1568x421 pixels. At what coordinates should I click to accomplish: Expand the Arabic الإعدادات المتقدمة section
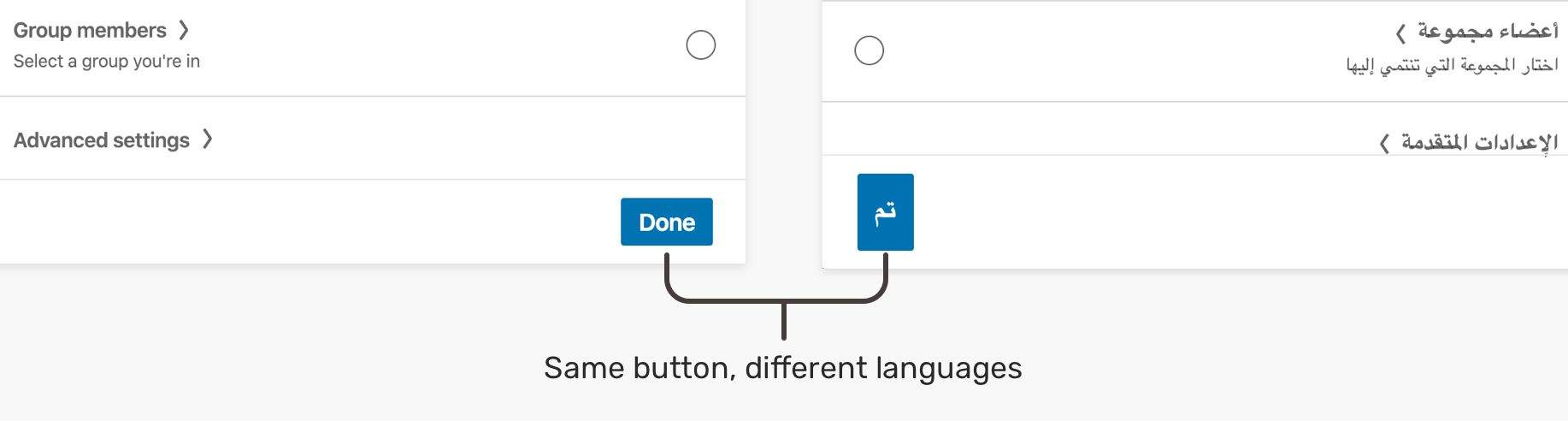pos(1479,142)
